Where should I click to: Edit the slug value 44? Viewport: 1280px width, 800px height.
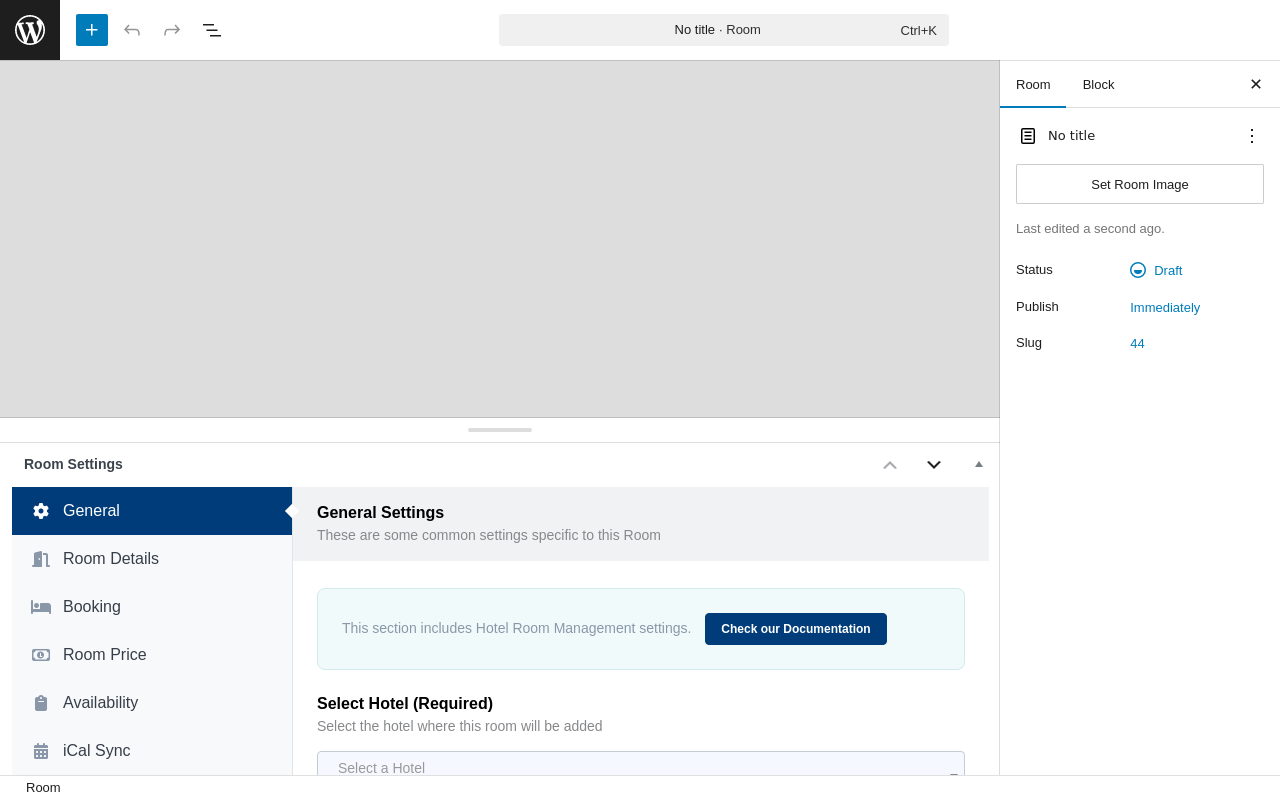pyautogui.click(x=1138, y=343)
